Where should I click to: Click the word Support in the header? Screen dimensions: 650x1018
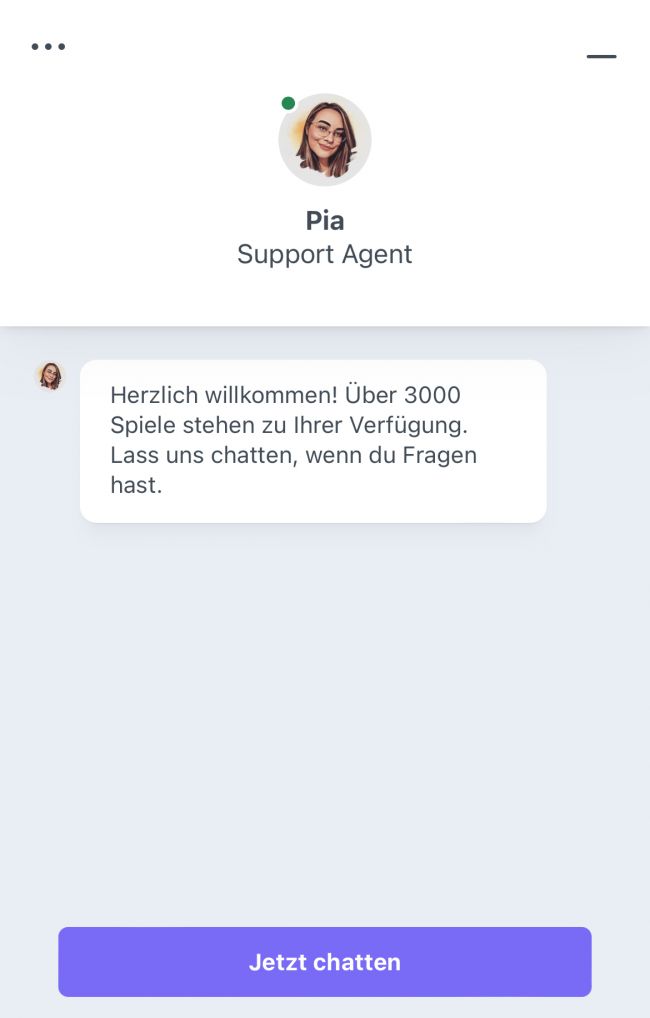coord(281,254)
